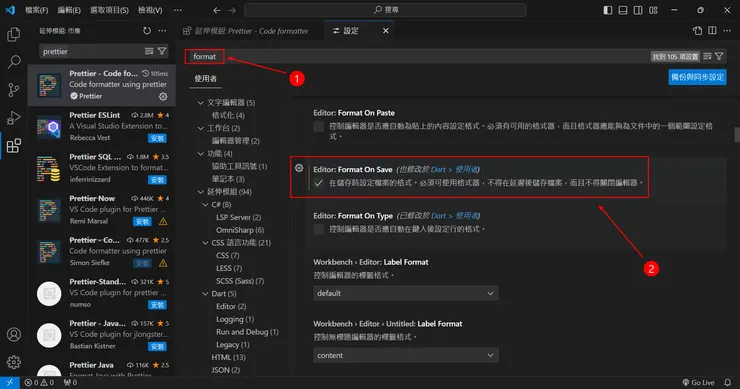Image resolution: width=740 pixels, height=389 pixels.
Task: Collapse the 文字編輯器 (5) tree section
Action: [201, 103]
